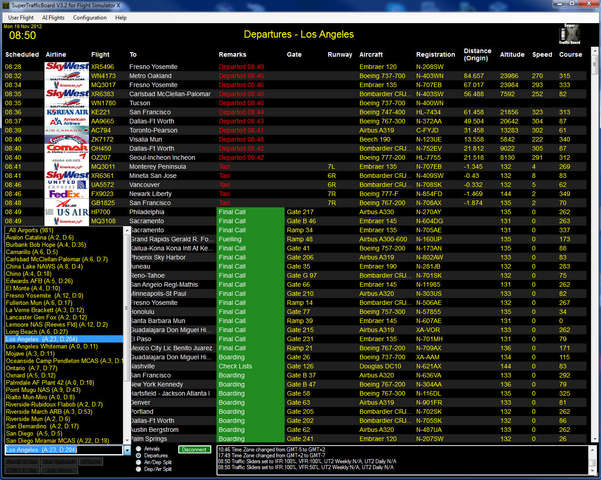This screenshot has height=480, width=601.
Task: Click registration XA-VOR
Action: (x=428, y=330)
